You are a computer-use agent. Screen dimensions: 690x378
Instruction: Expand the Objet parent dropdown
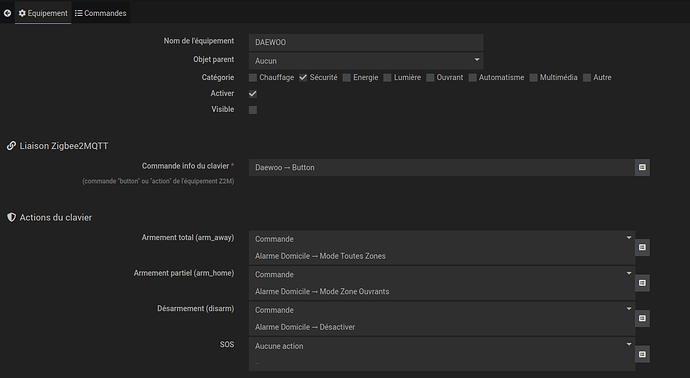point(366,61)
